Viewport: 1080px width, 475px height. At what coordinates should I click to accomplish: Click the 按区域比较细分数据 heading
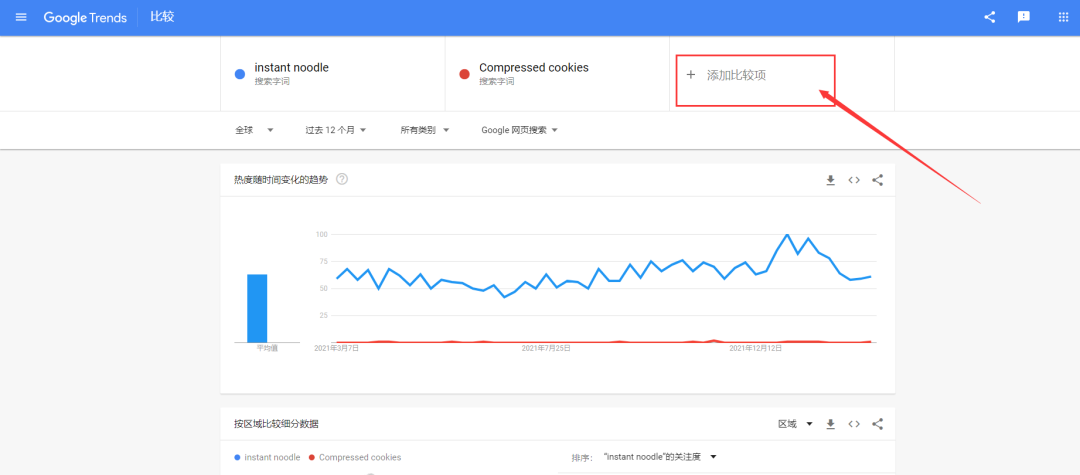pyautogui.click(x=276, y=424)
